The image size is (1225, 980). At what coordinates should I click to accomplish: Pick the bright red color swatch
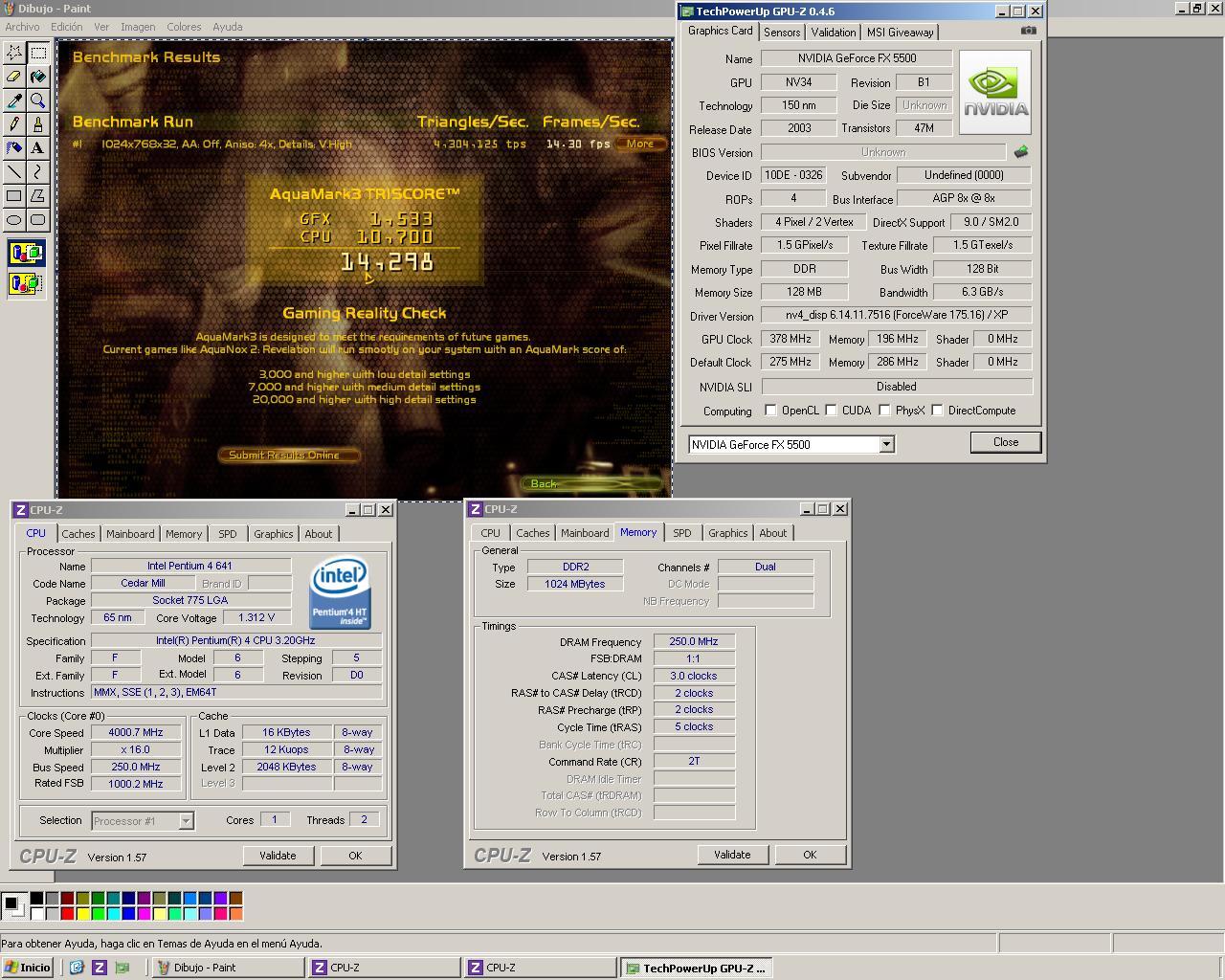tap(67, 913)
